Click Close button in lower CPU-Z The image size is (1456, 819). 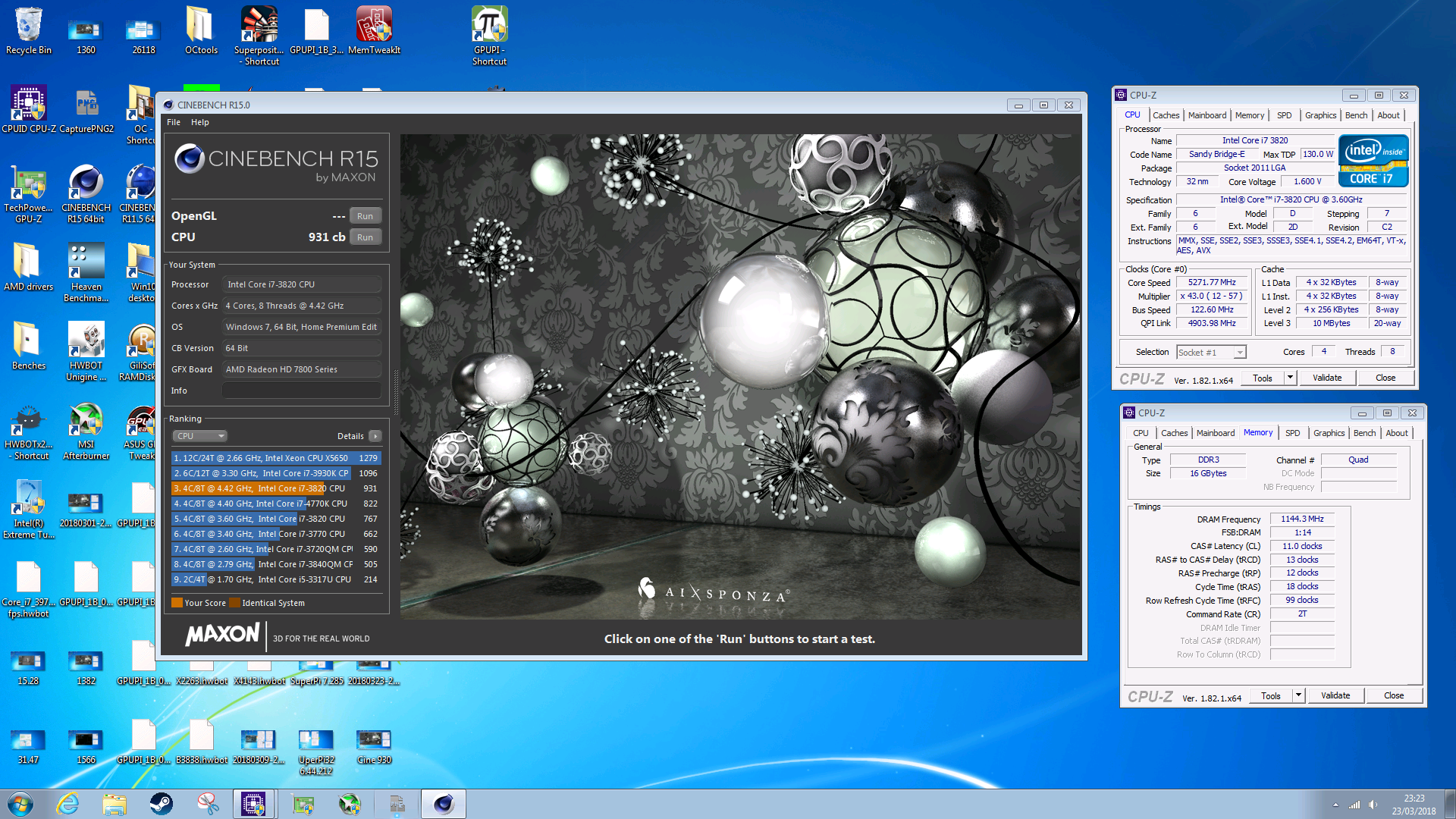point(1394,695)
